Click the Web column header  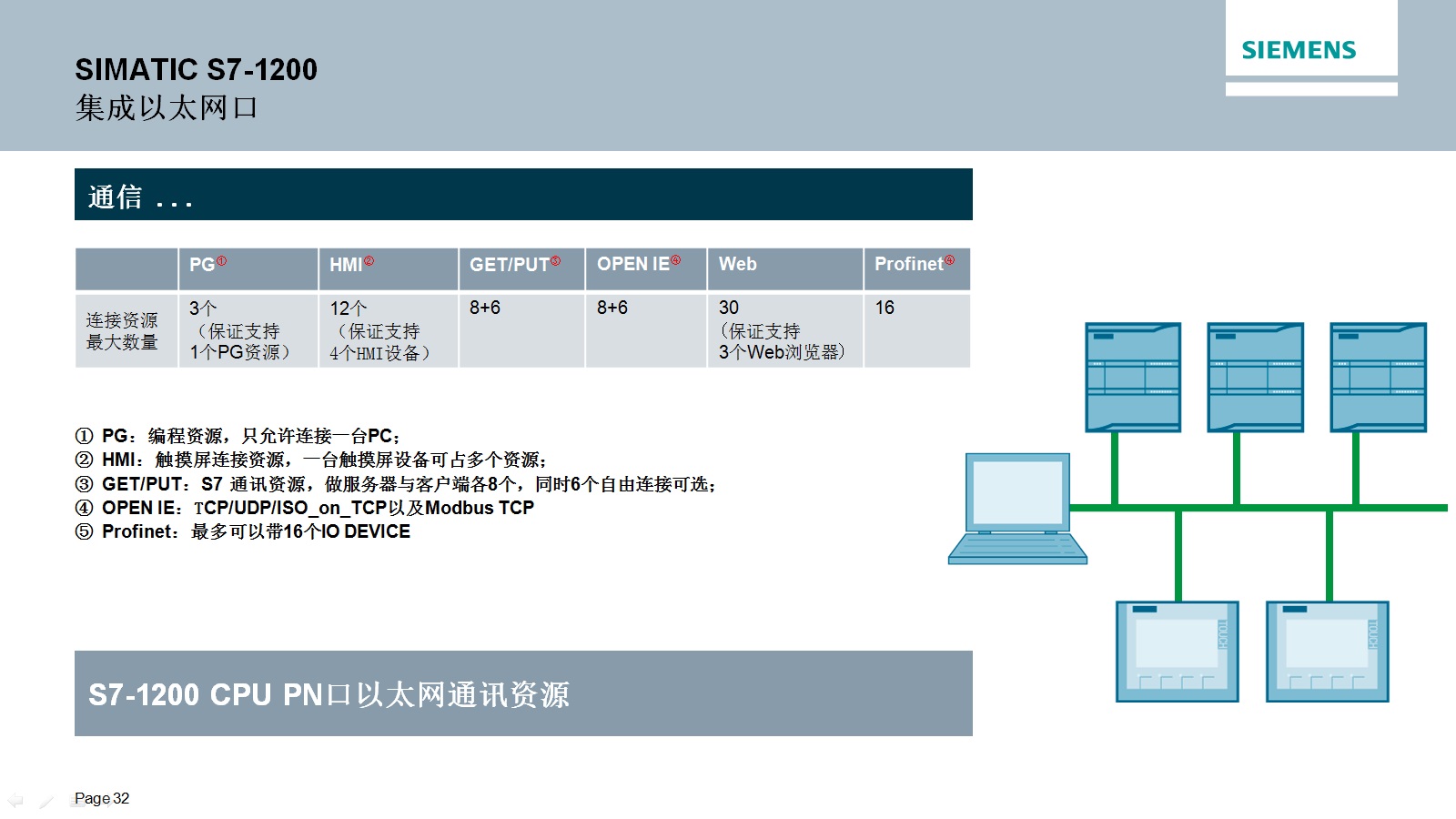coord(785,269)
